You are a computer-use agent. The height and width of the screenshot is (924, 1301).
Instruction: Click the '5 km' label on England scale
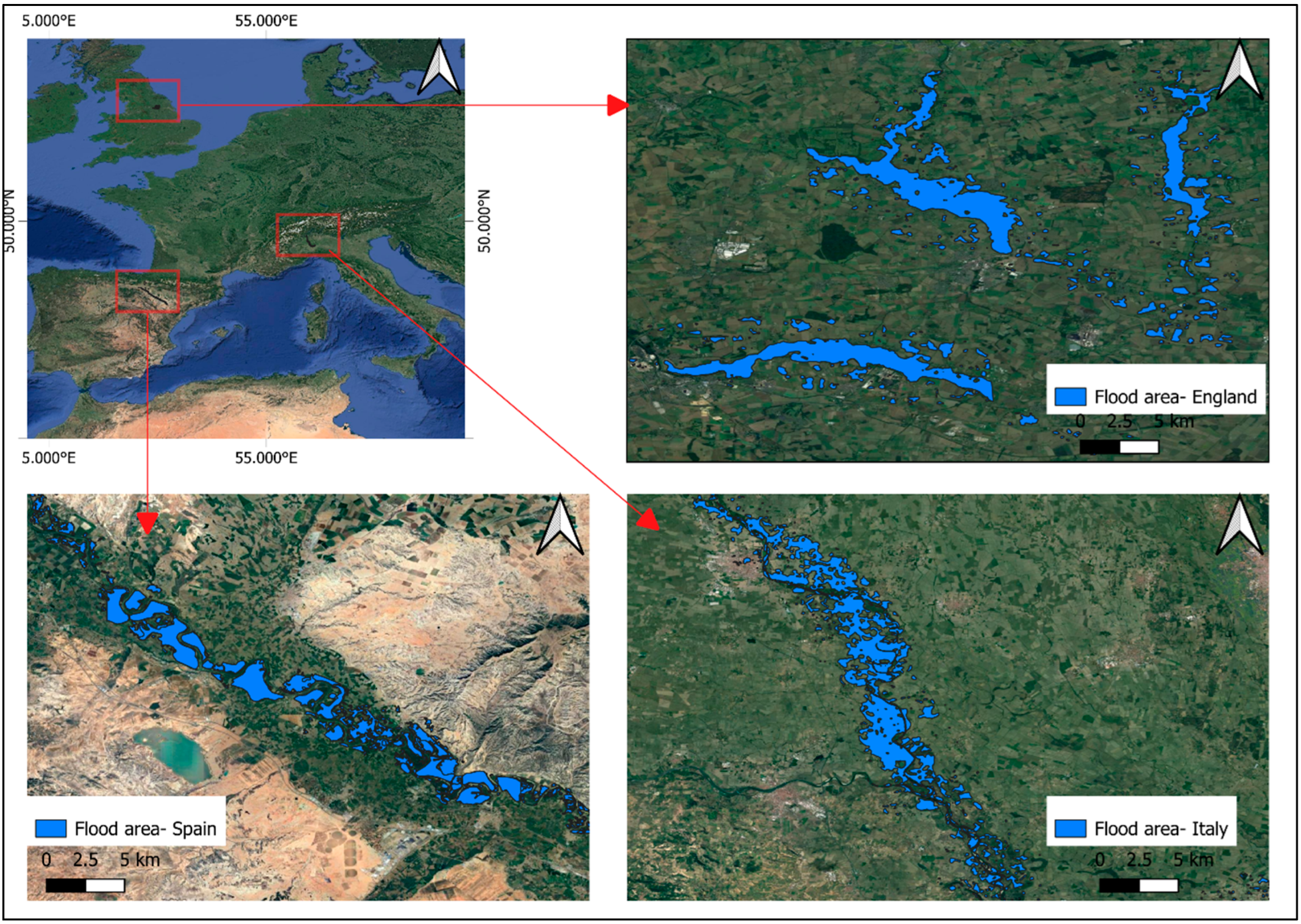(x=1174, y=421)
